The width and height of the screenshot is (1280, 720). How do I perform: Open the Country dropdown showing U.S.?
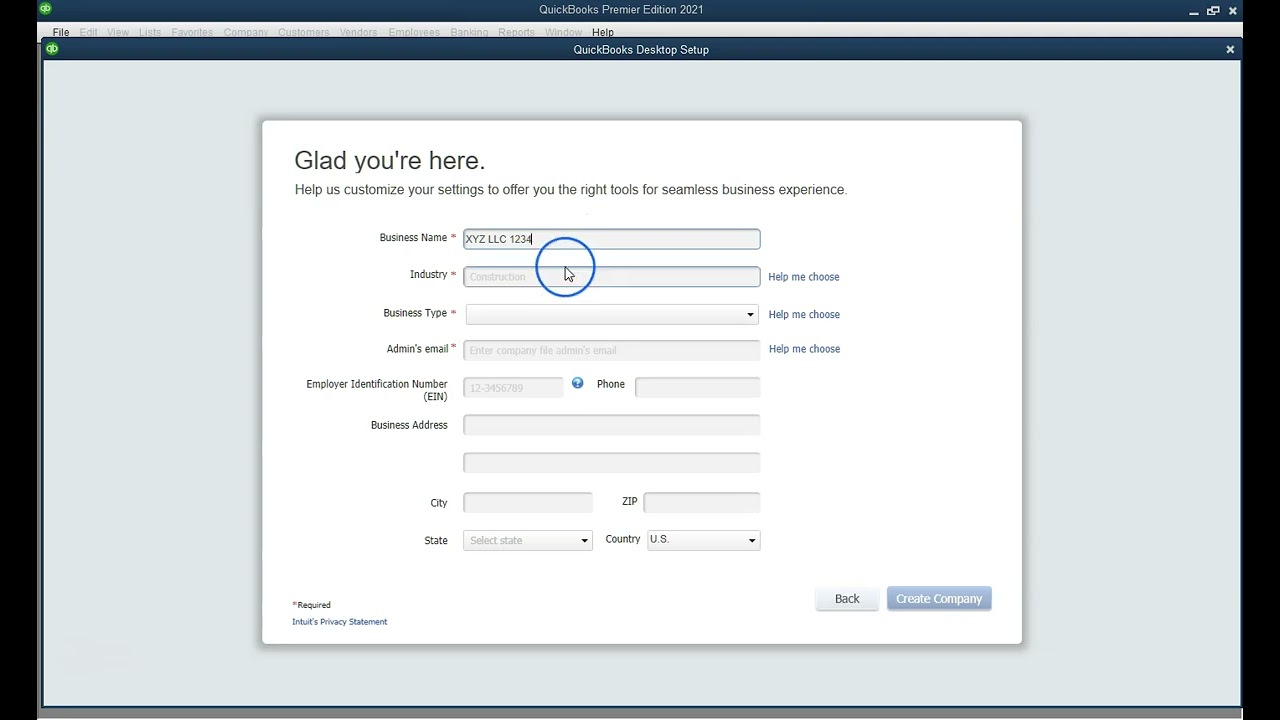703,540
